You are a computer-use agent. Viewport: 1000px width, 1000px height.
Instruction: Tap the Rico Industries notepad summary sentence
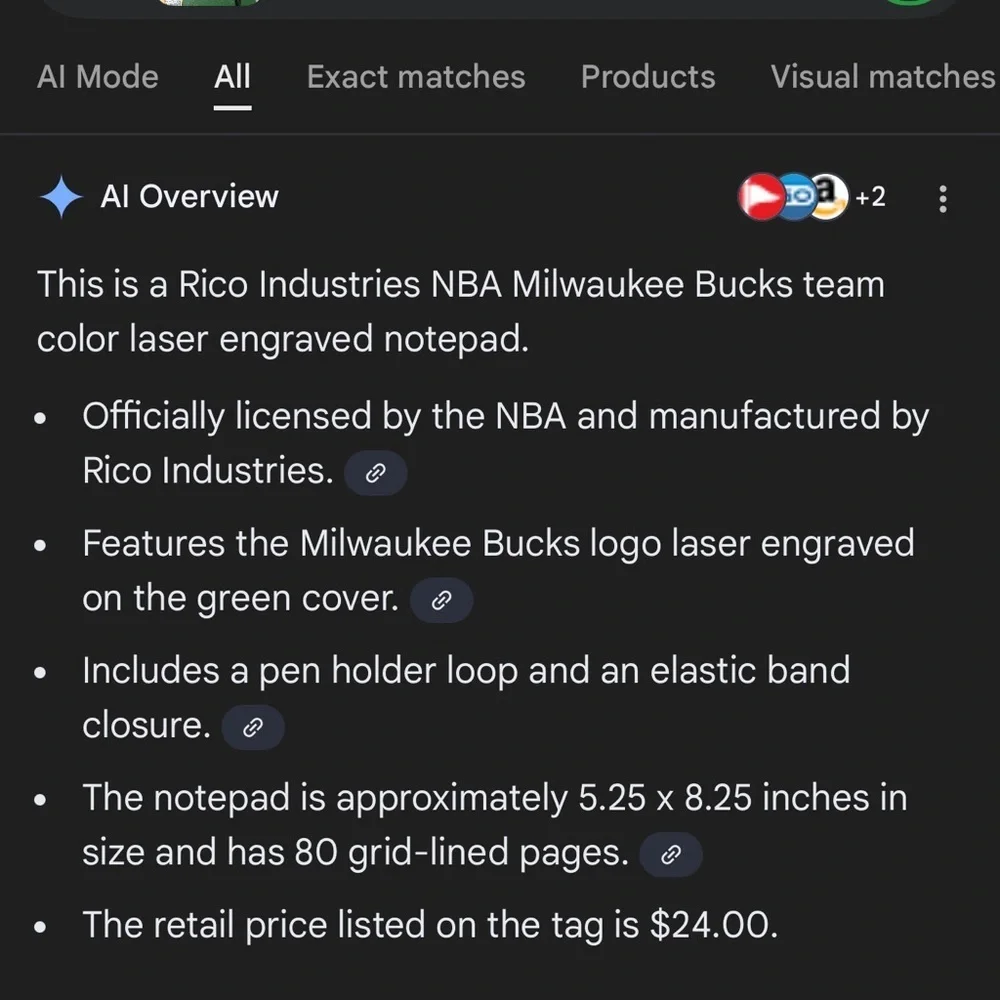point(460,311)
